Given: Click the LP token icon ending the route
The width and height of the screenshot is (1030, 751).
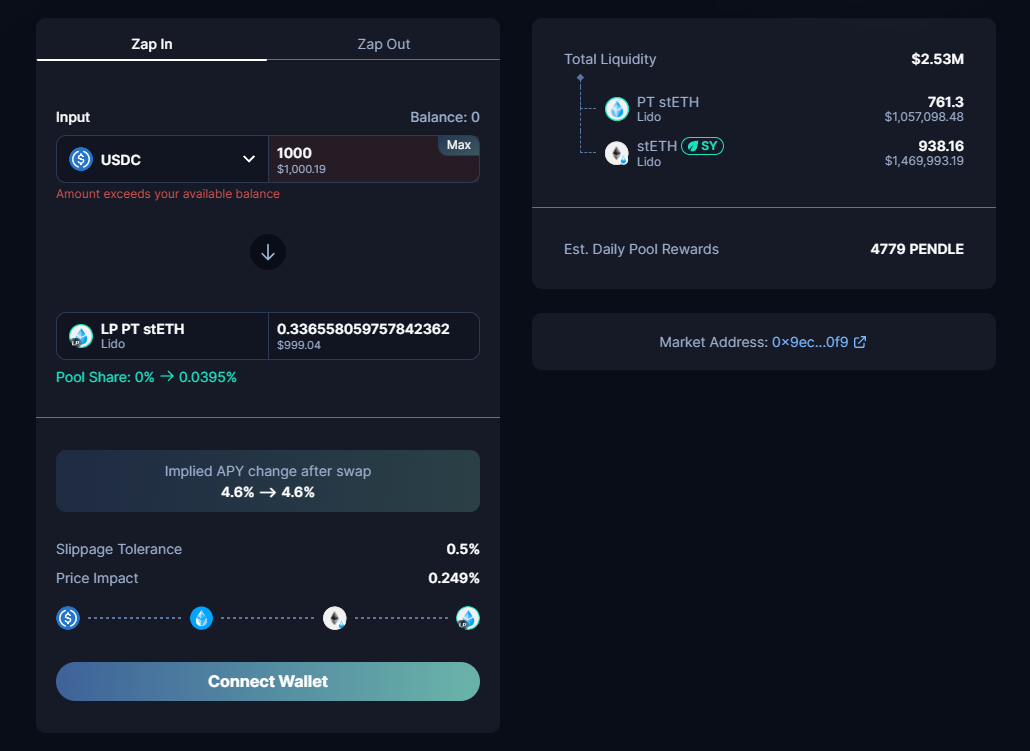Looking at the screenshot, I should pos(468,618).
